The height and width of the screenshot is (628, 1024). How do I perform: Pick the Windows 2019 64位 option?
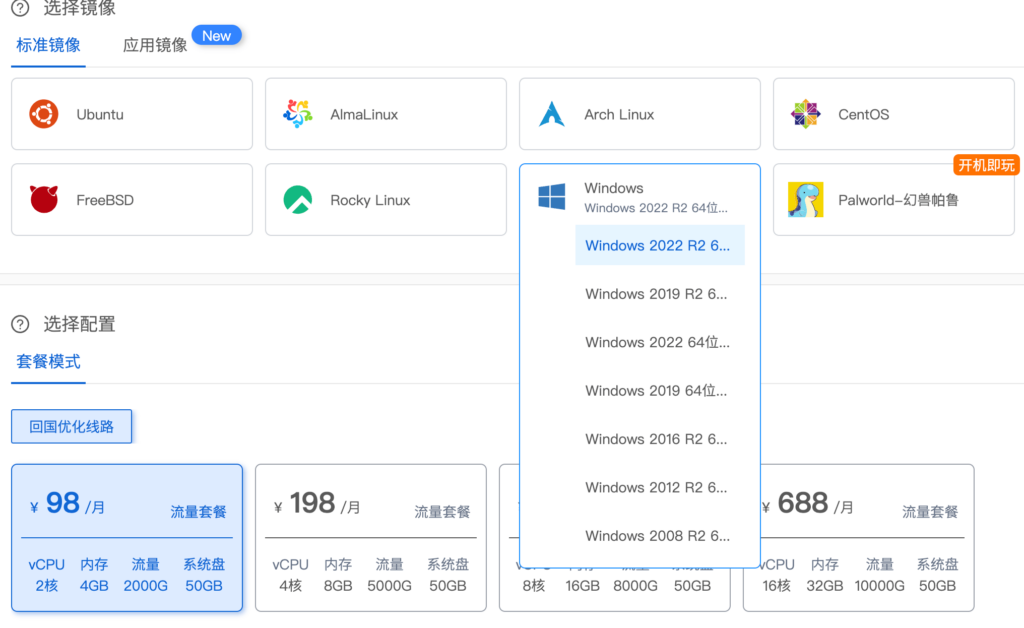click(x=660, y=390)
